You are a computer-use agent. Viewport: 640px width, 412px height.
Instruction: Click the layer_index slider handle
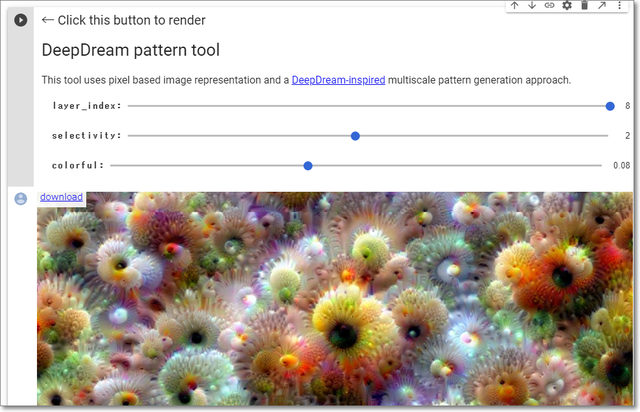(610, 105)
